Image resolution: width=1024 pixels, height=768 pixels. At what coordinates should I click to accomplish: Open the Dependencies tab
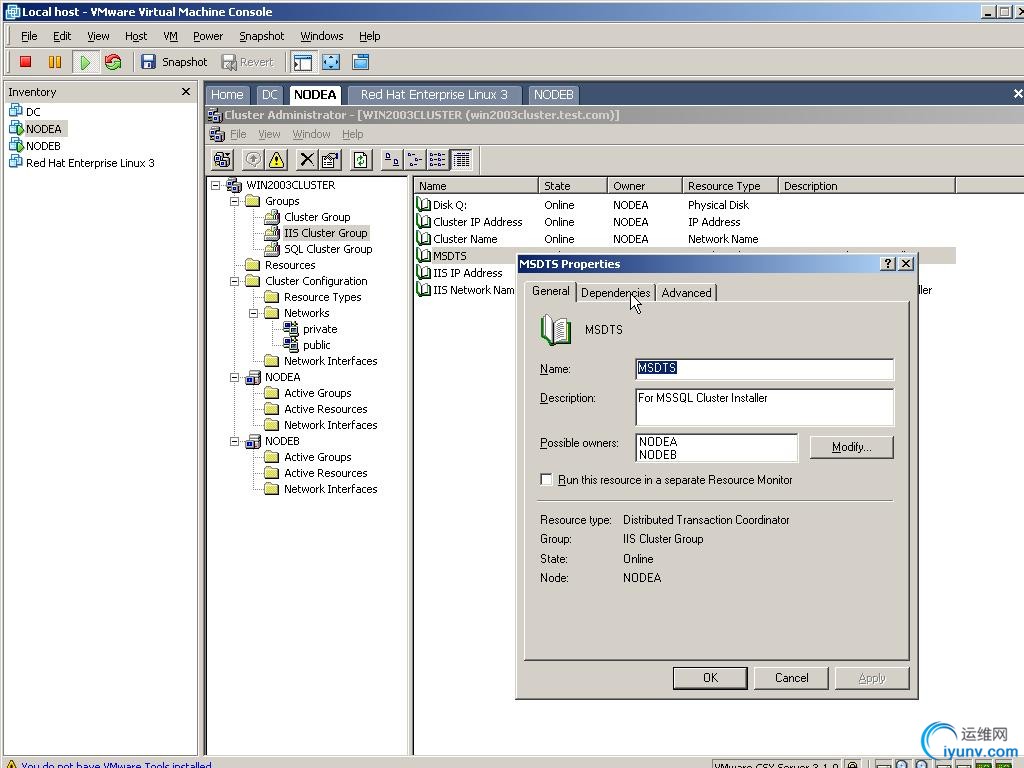pos(615,293)
